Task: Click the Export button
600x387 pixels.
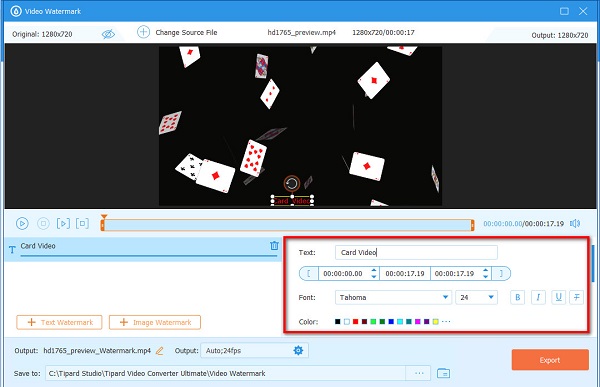Action: [550, 360]
